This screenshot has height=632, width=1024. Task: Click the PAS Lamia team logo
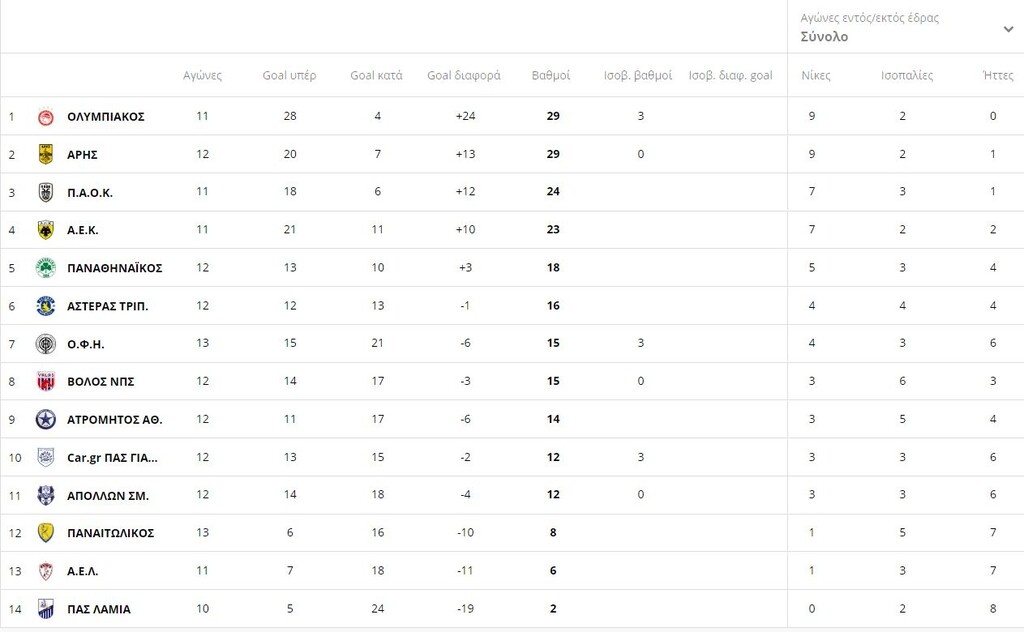tap(45, 609)
